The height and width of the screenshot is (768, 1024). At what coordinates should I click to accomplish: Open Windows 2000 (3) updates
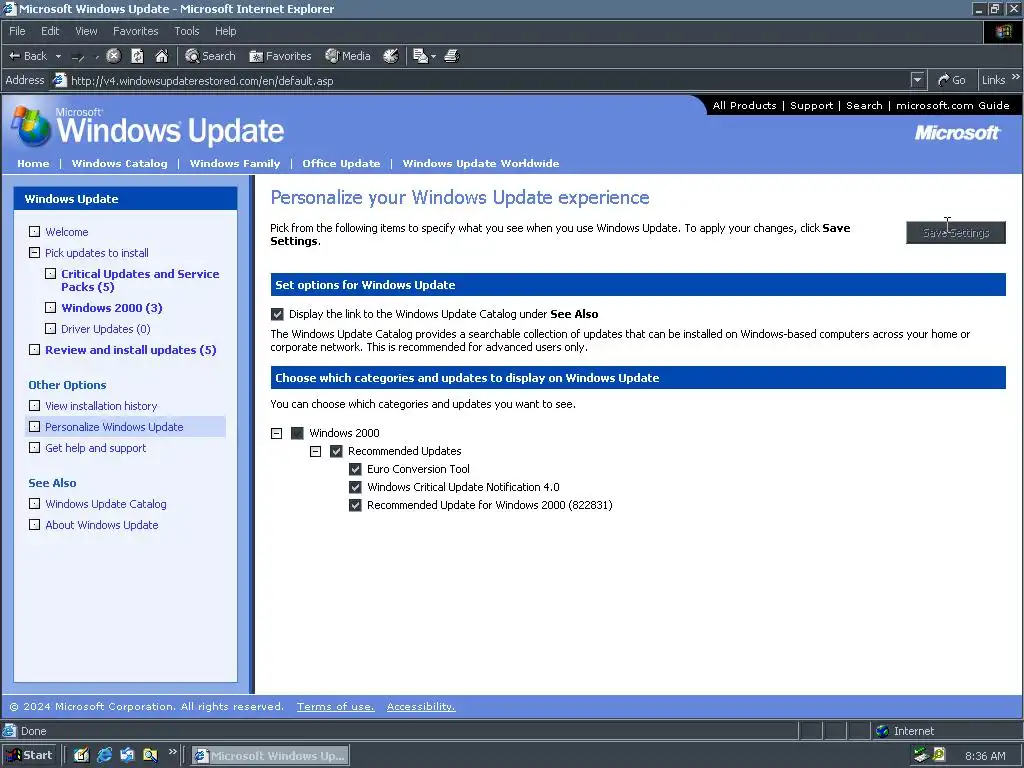112,308
